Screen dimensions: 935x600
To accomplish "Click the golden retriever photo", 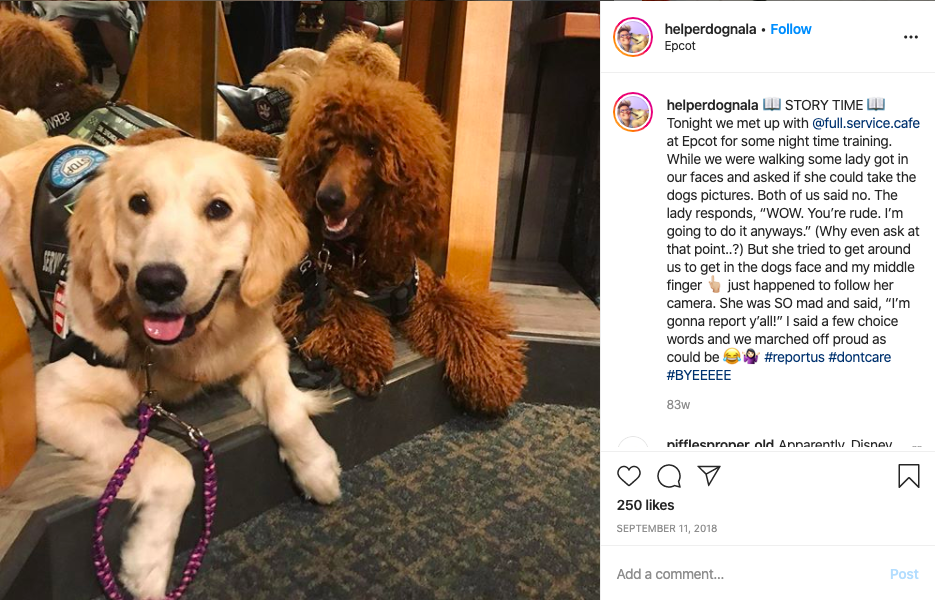I will pyautogui.click(x=300, y=300).
